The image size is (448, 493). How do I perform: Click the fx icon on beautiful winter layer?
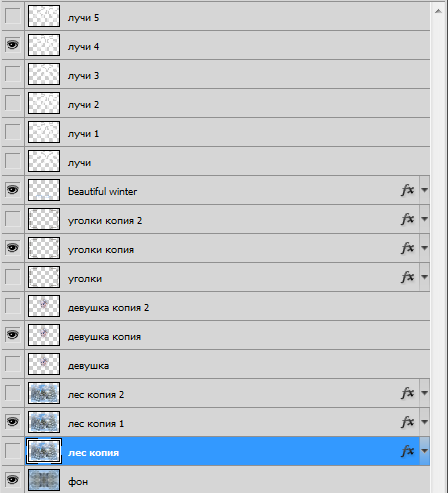(408, 190)
